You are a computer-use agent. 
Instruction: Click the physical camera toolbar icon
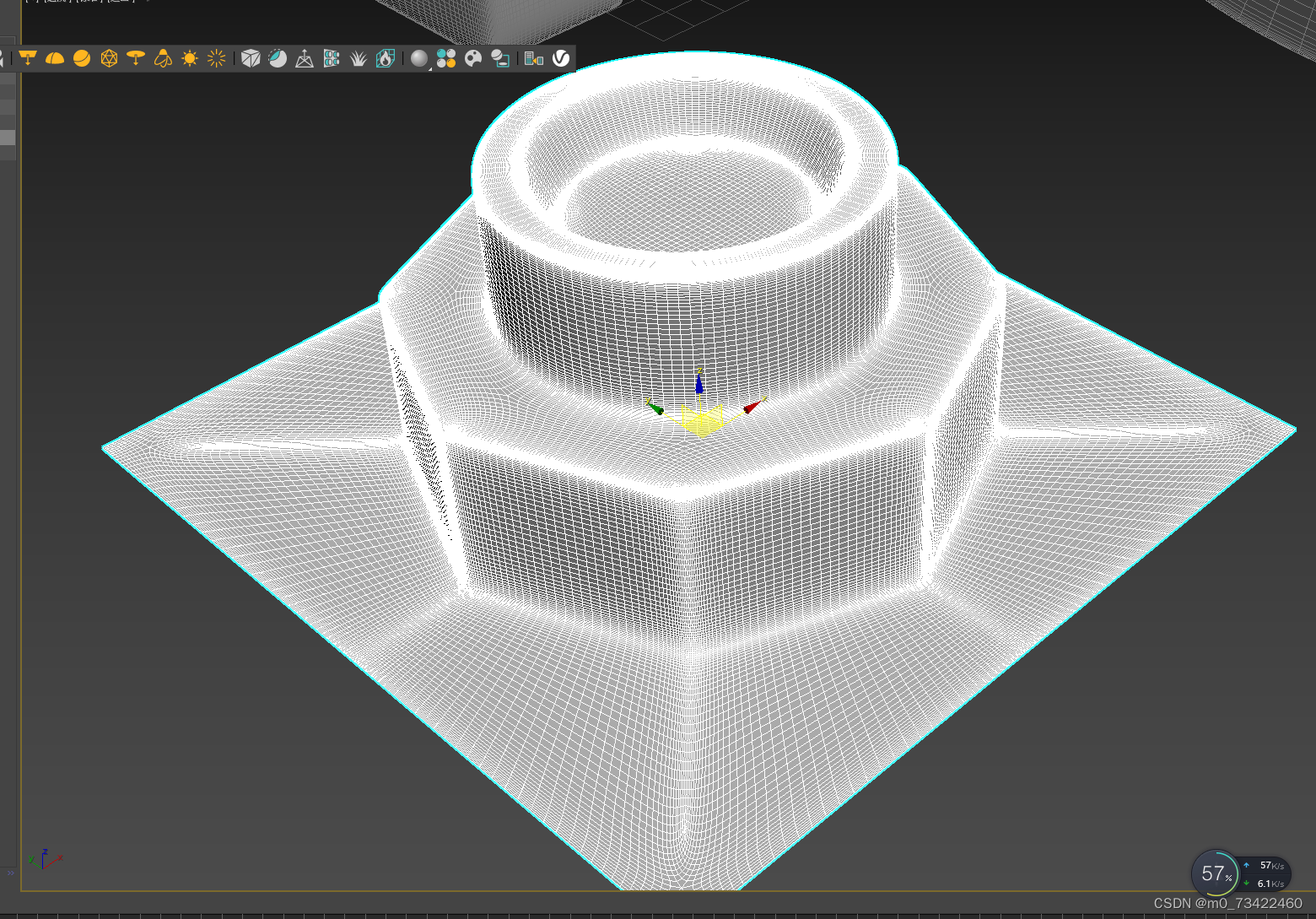305,57
